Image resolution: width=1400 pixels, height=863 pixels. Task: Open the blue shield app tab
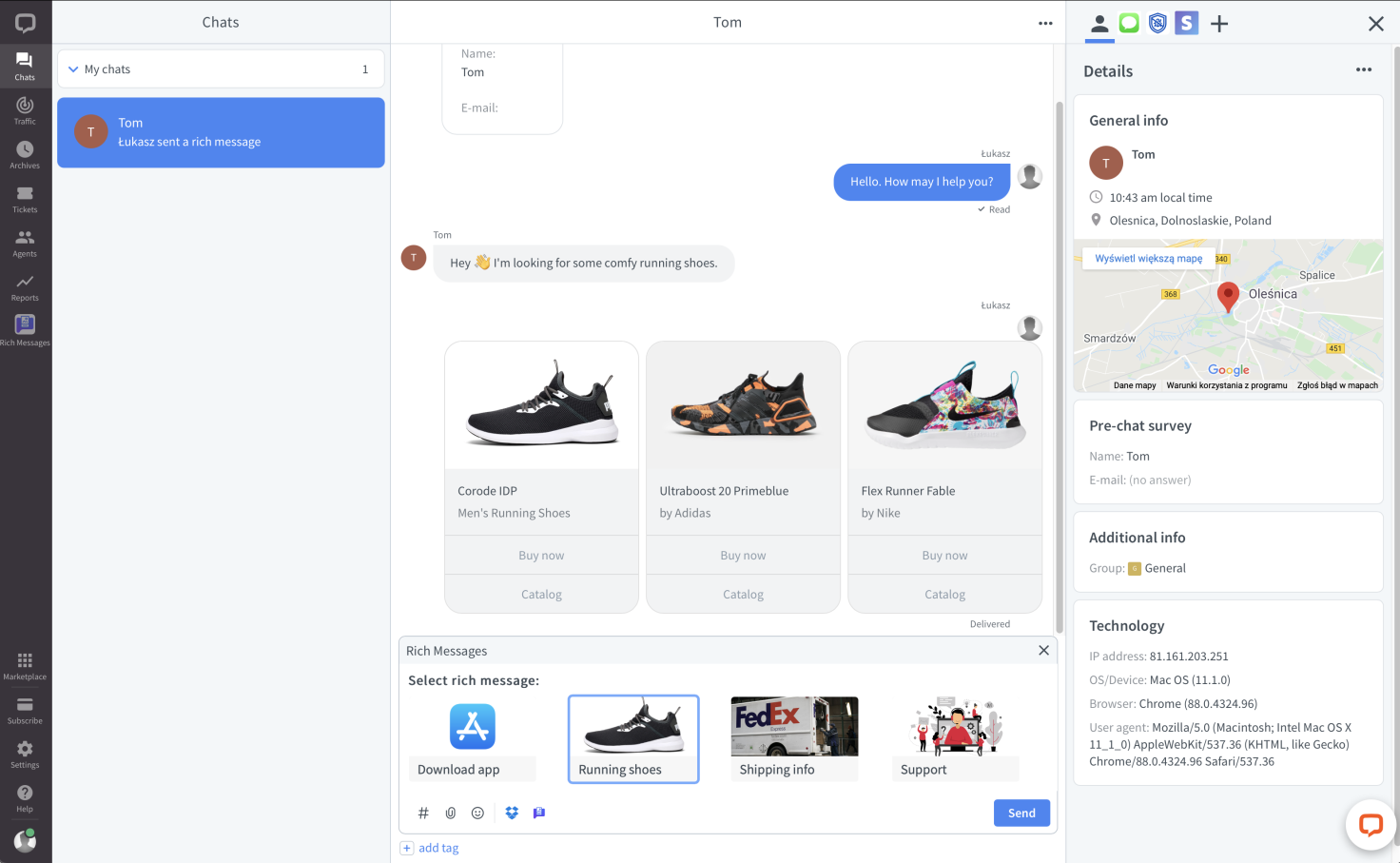(1157, 23)
